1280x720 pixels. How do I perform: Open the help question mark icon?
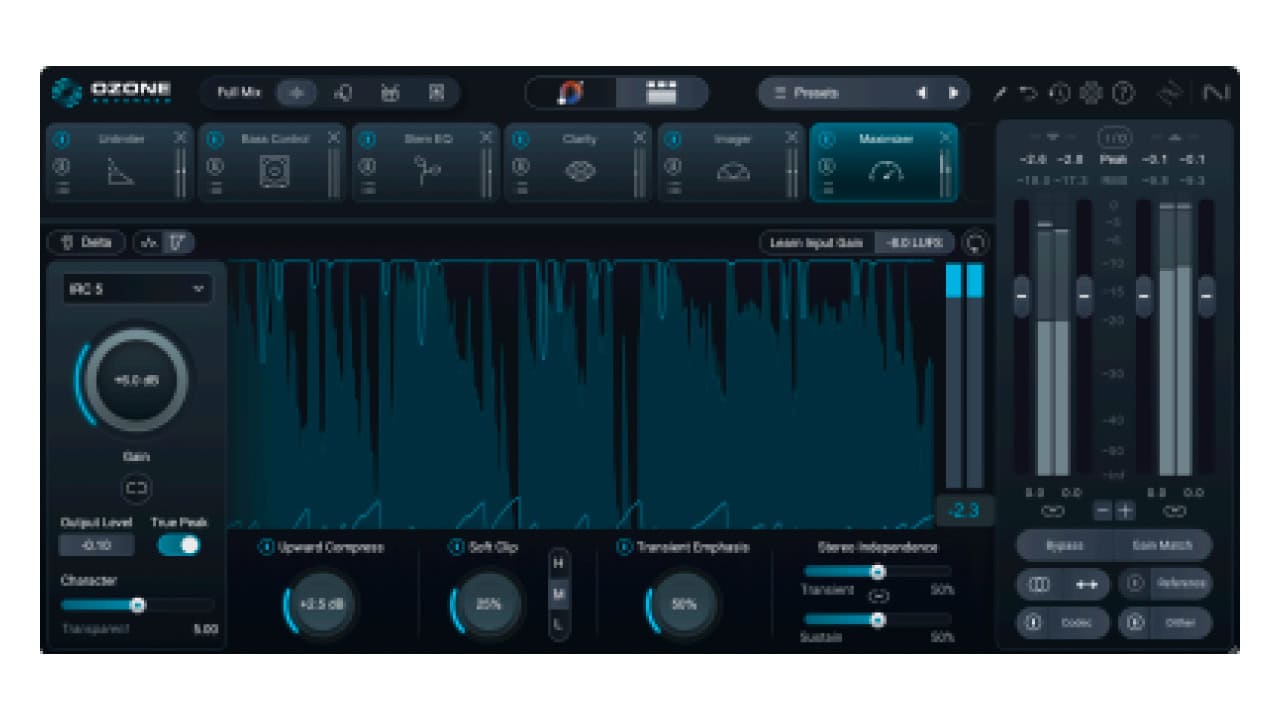coord(1123,93)
